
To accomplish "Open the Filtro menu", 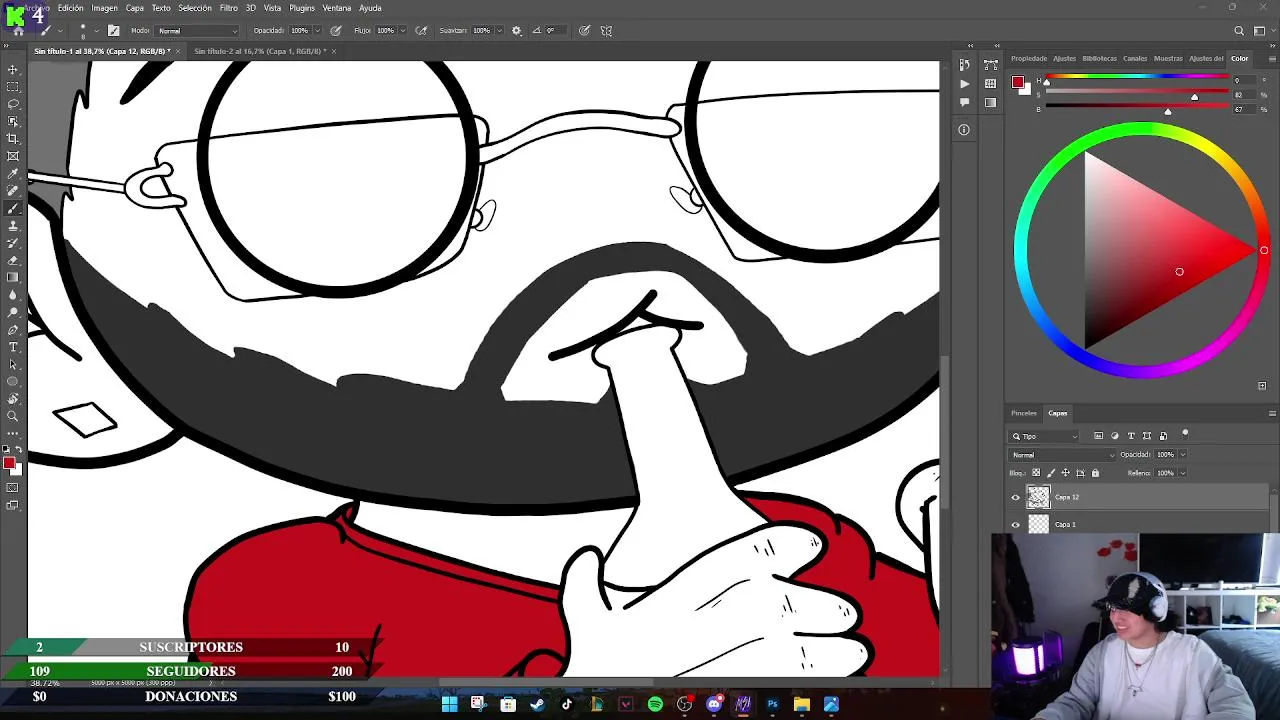I will [228, 8].
